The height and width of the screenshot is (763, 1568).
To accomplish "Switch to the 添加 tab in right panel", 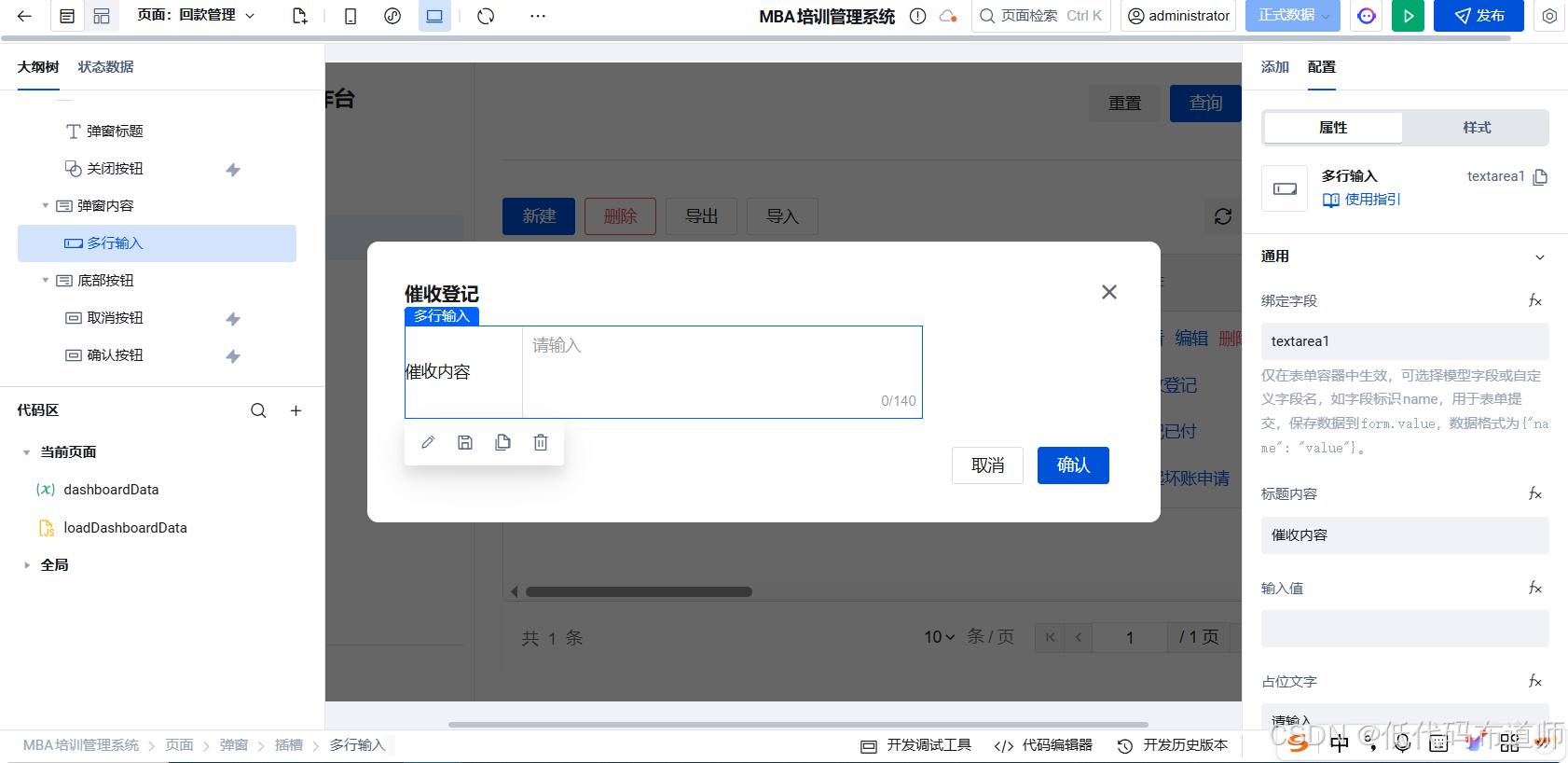I will (1275, 67).
